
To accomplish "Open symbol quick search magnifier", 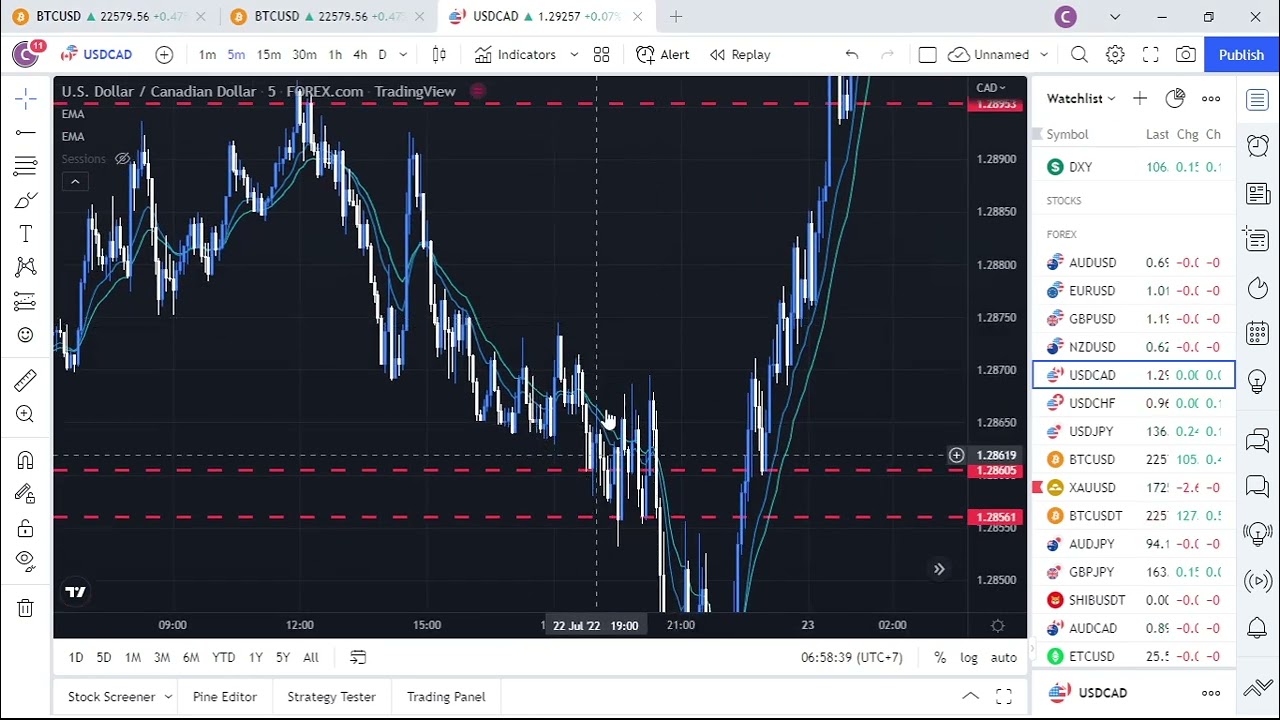I will click(x=1079, y=55).
